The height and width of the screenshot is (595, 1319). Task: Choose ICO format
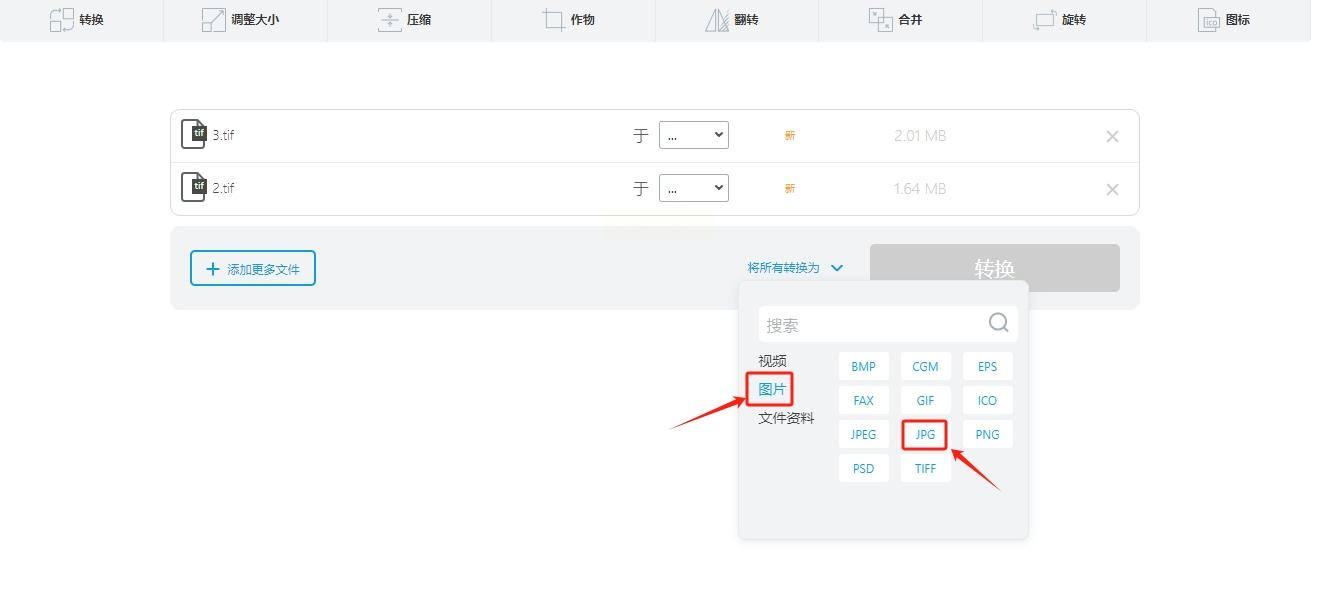(x=987, y=400)
